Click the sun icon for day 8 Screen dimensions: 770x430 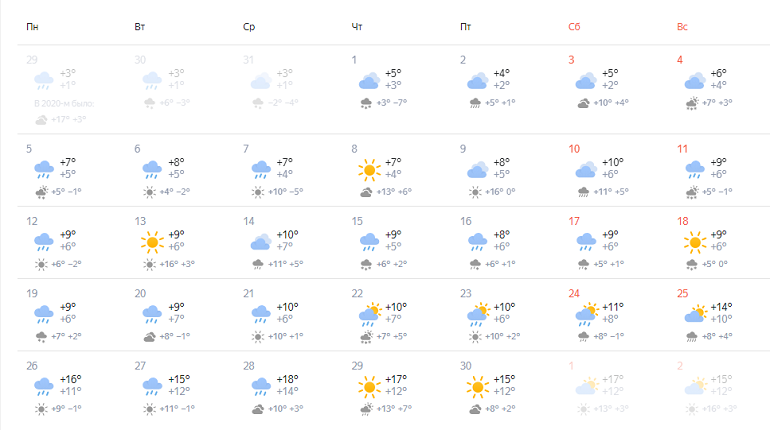(x=369, y=170)
